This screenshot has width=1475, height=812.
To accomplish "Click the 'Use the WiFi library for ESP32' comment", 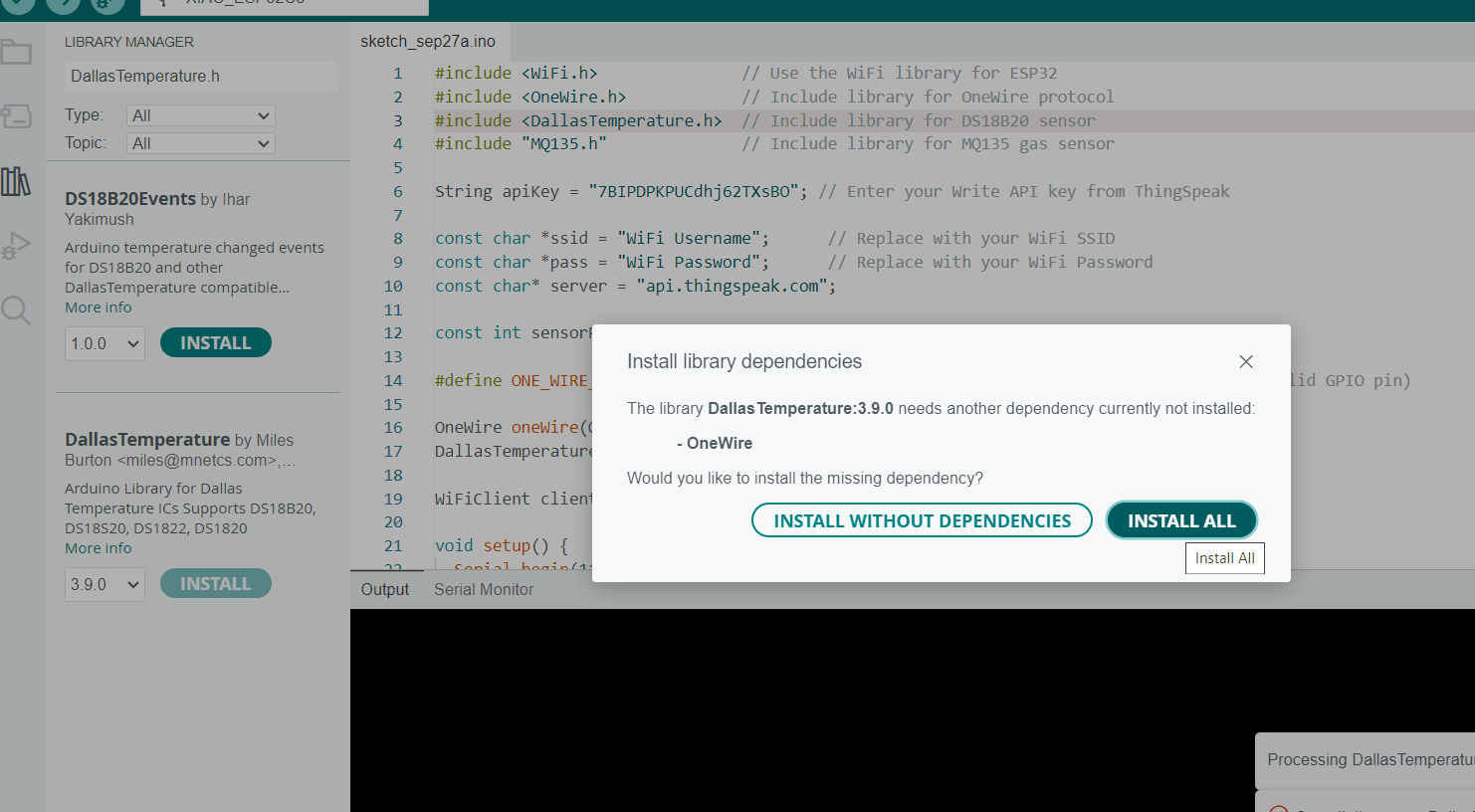I will point(900,73).
